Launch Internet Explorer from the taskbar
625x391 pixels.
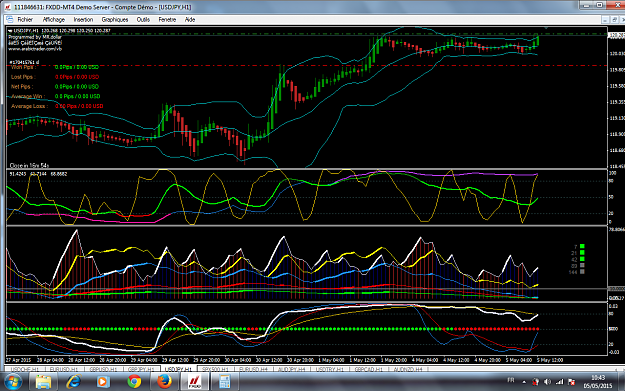[73, 382]
